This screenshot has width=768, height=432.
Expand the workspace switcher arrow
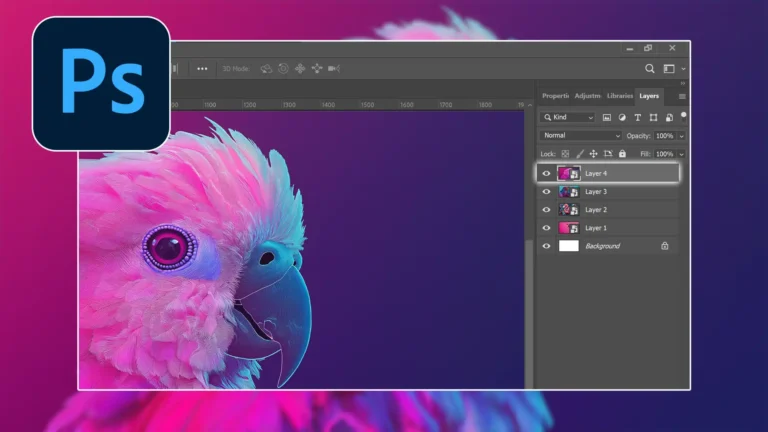coord(683,69)
